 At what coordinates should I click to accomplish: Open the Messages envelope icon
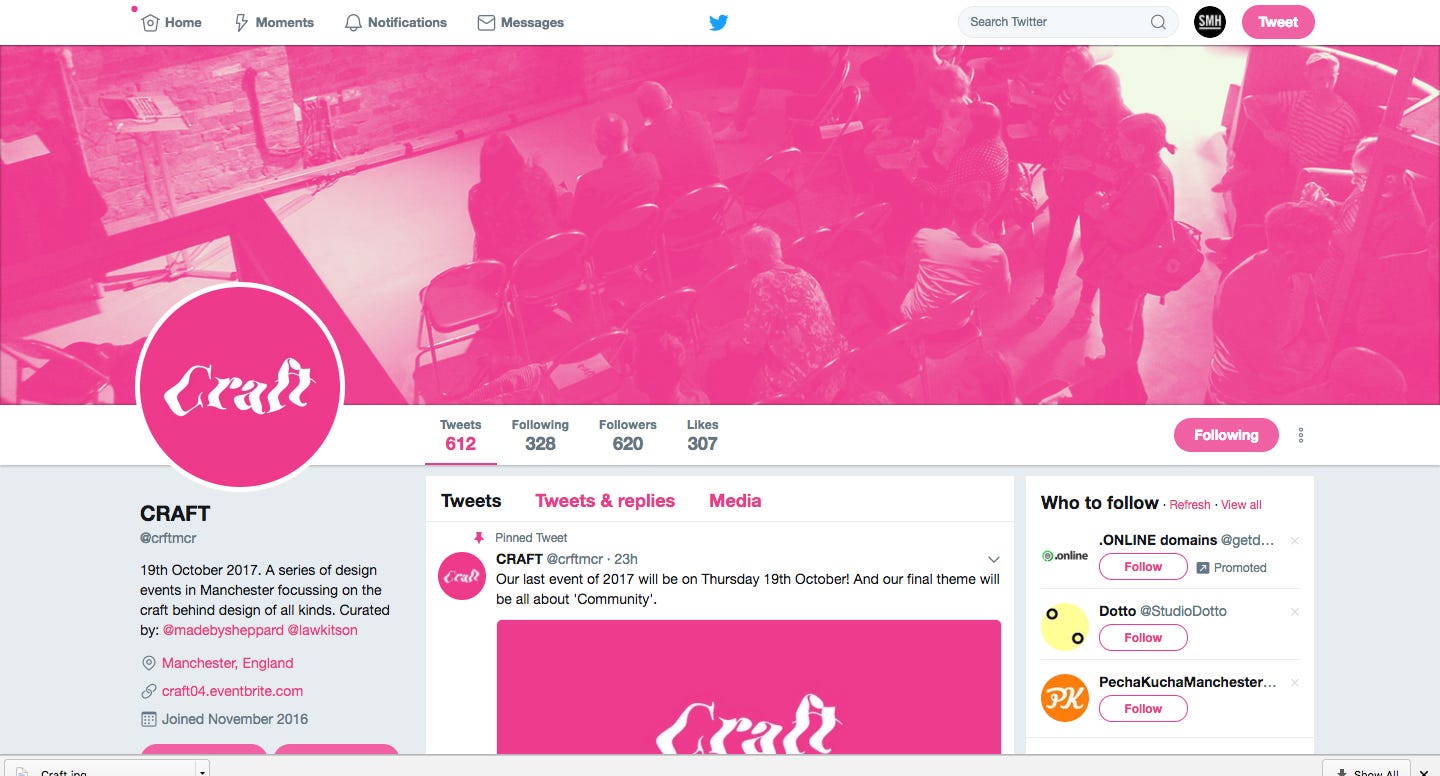pyautogui.click(x=486, y=22)
